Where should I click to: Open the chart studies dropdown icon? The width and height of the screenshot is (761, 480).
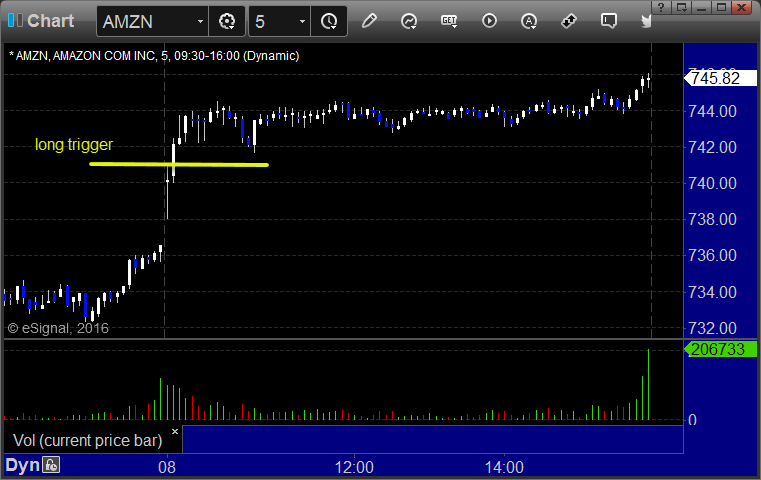tap(409, 21)
